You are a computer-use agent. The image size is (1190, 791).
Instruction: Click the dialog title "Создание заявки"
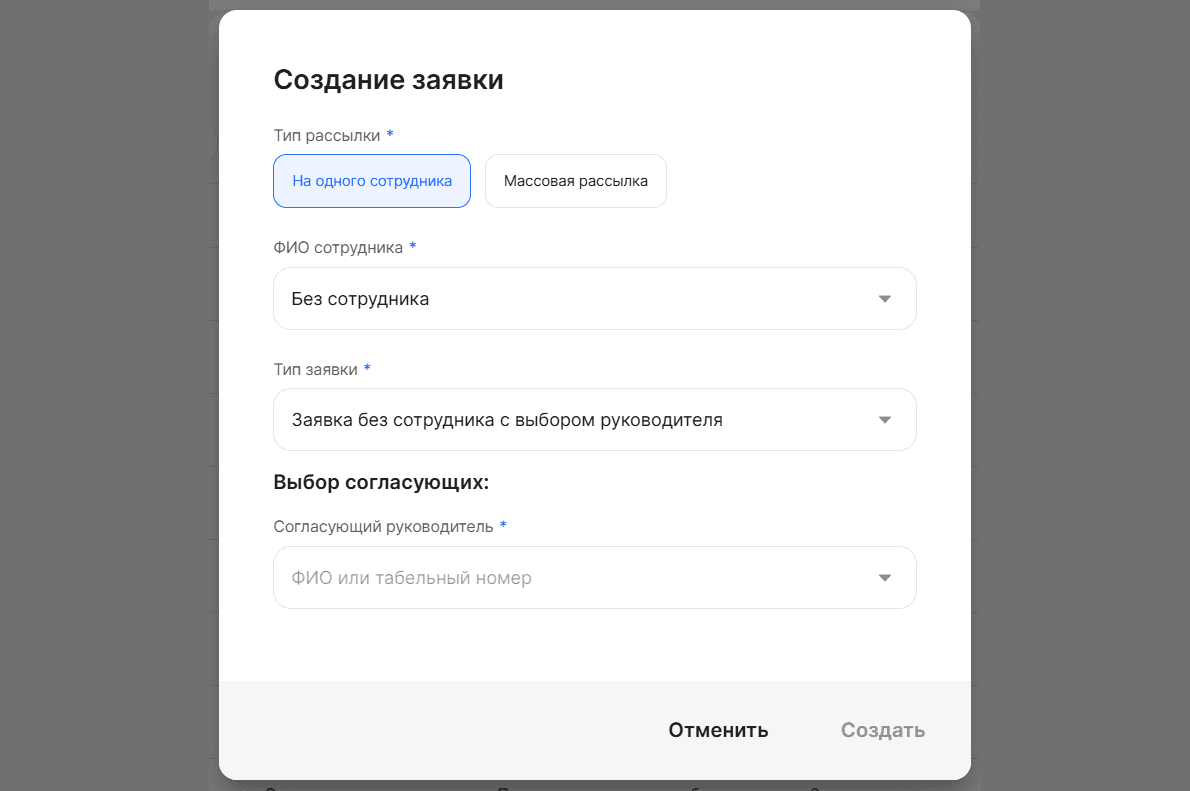pyautogui.click(x=389, y=79)
